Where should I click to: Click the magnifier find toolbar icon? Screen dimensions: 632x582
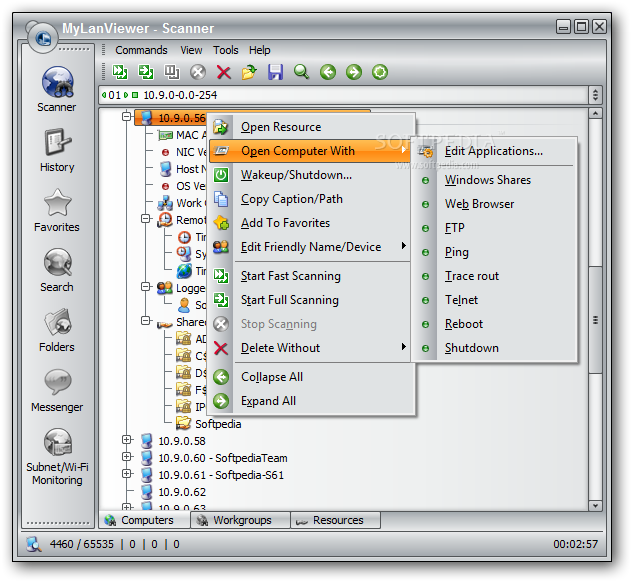click(301, 72)
